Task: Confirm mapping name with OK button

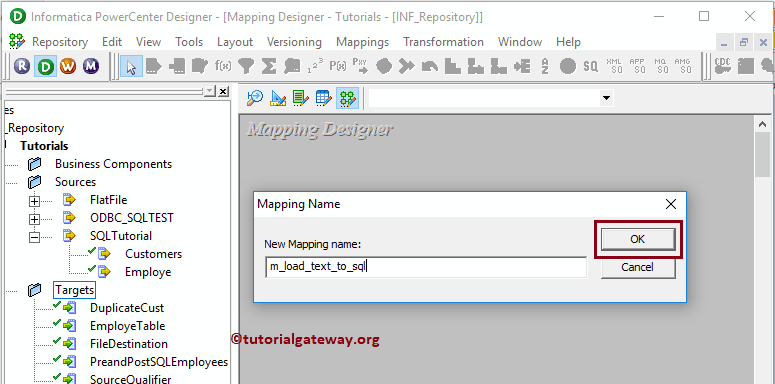Action: pyautogui.click(x=638, y=239)
